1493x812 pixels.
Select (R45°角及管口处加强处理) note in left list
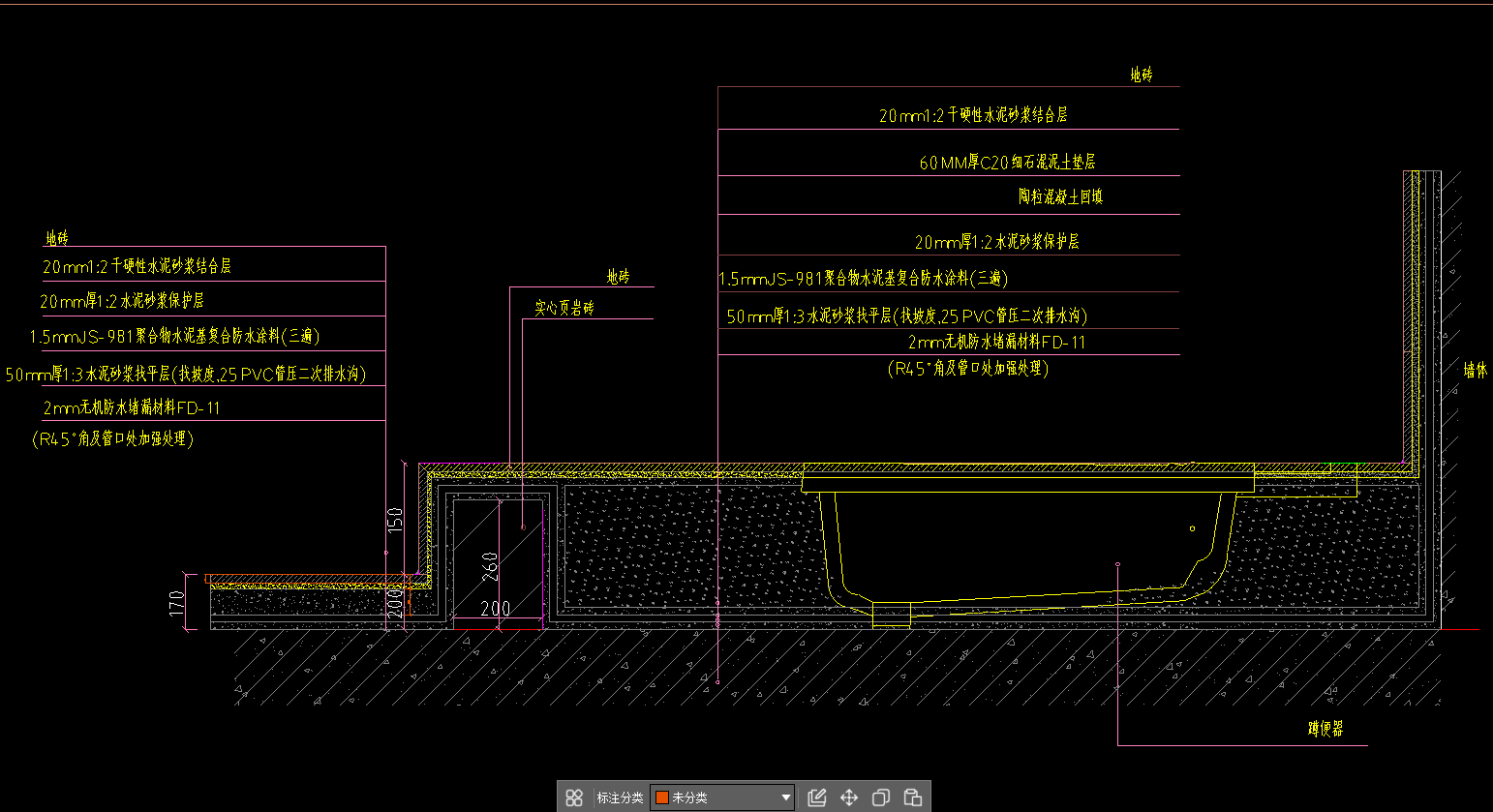point(114,438)
